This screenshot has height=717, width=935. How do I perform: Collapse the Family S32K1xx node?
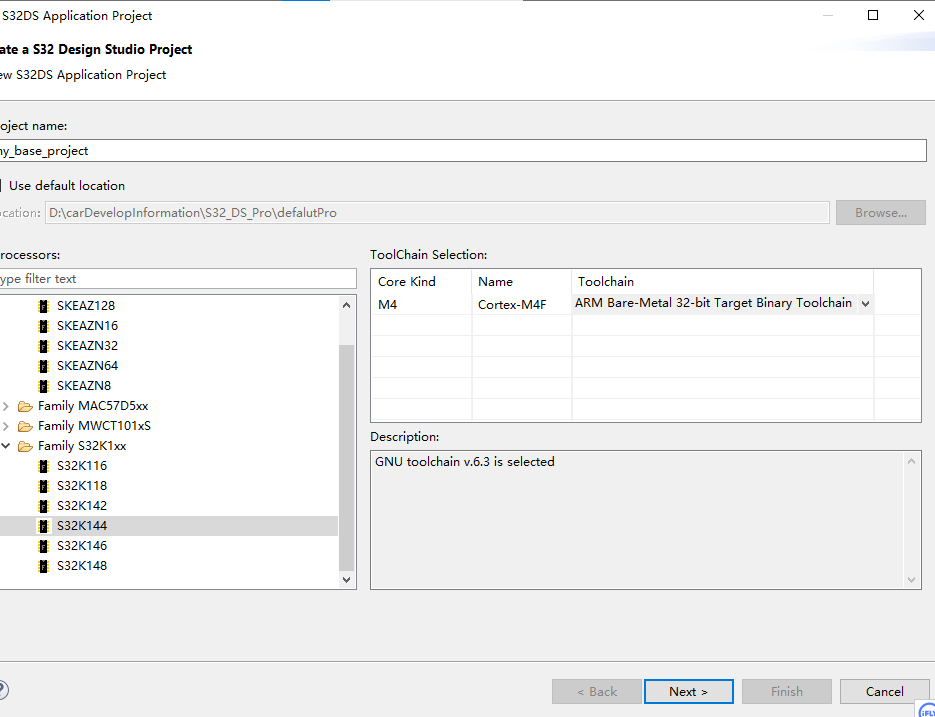[6, 446]
